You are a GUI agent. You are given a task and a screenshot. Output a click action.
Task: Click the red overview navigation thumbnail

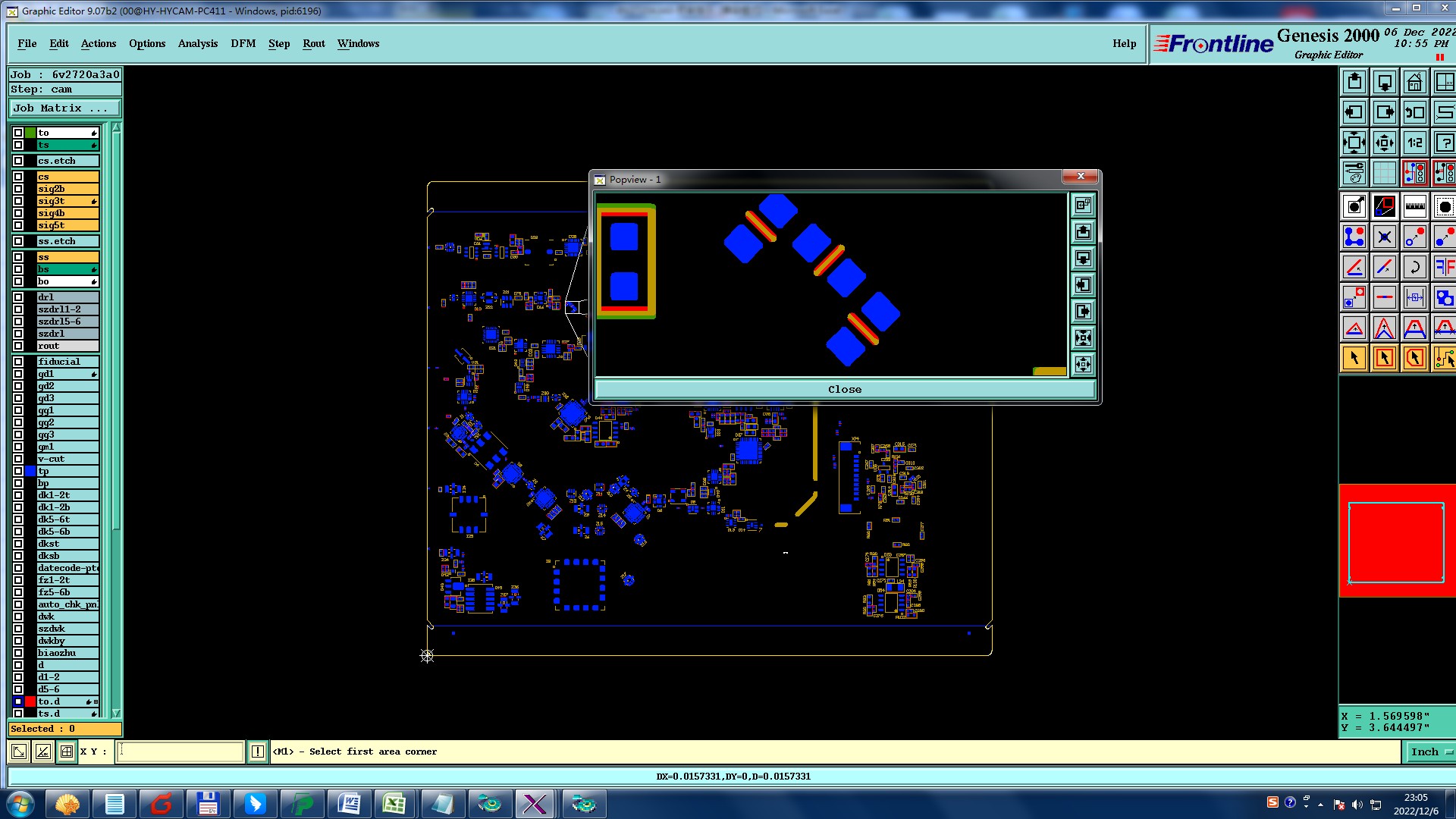[x=1397, y=541]
